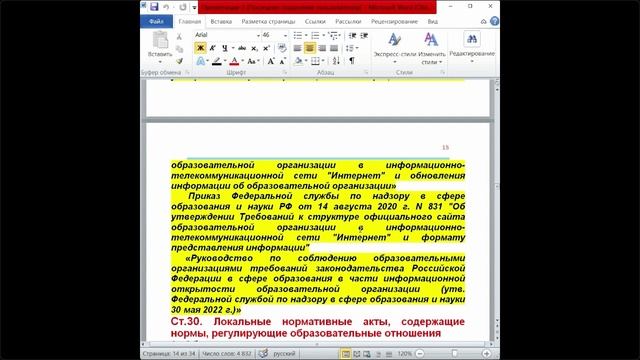Toggle strikethrough abc formatting
The width and height of the screenshot is (640, 360).
(242, 48)
